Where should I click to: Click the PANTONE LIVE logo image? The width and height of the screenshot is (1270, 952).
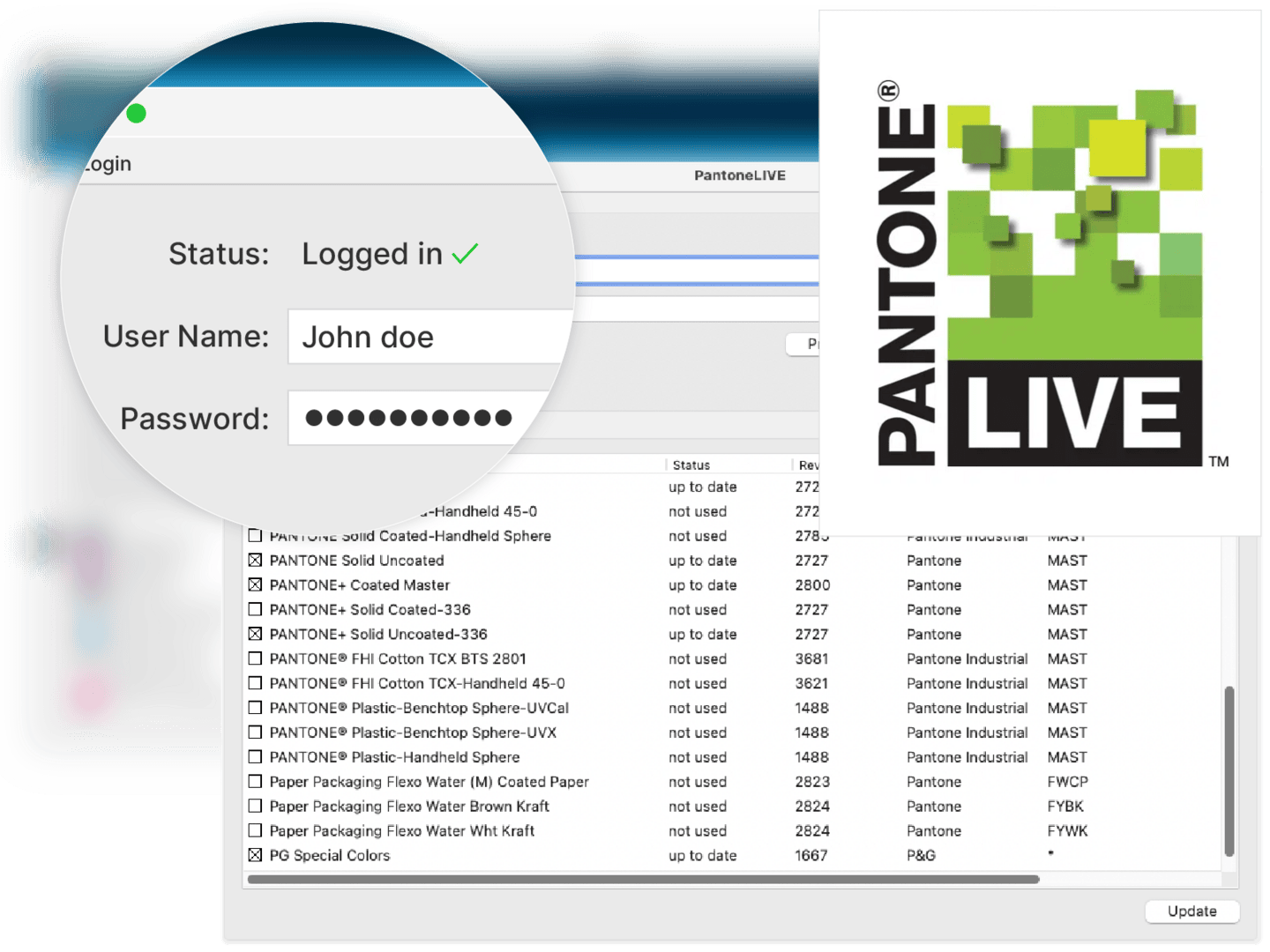coord(1041,273)
